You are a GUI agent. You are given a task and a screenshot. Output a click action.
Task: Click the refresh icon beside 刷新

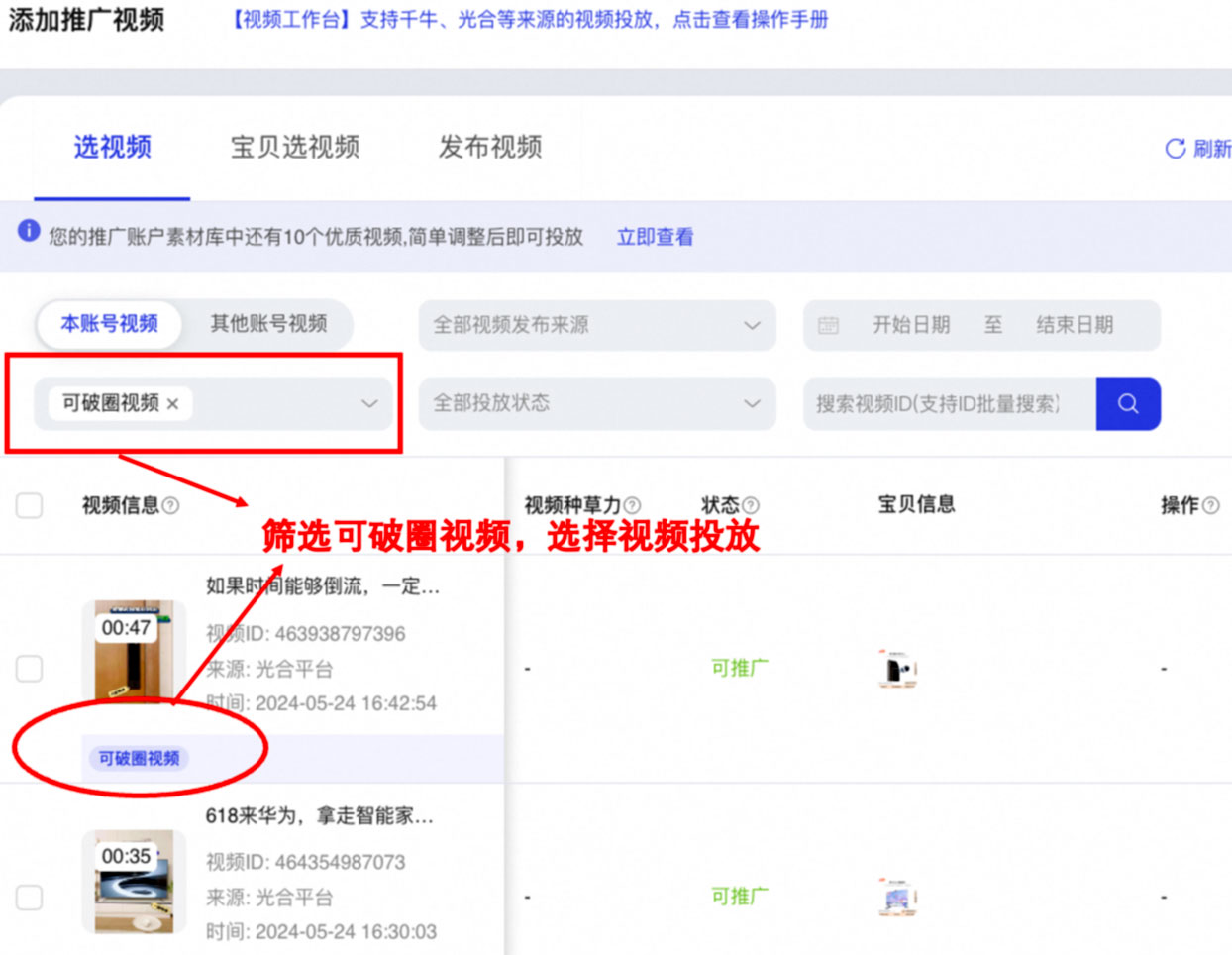point(1176,149)
